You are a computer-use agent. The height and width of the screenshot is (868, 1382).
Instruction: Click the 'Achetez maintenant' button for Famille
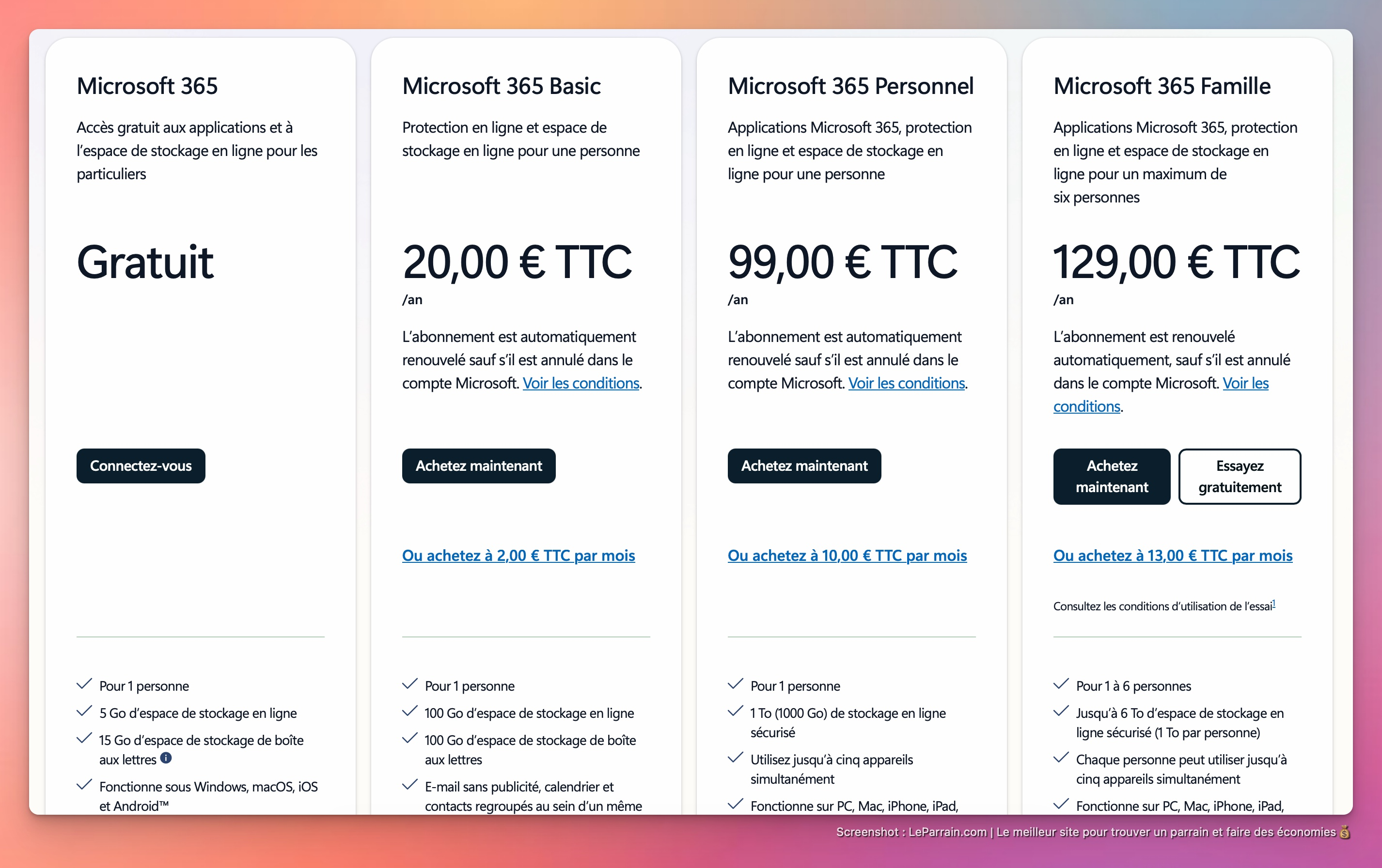coord(1111,476)
